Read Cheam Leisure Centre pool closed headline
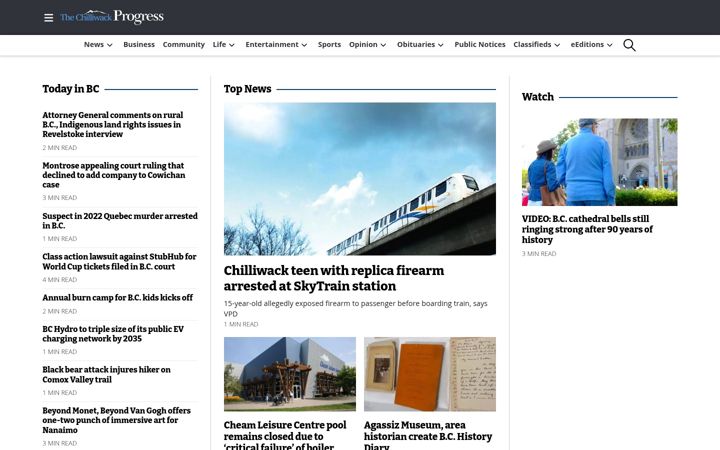 click(x=285, y=435)
